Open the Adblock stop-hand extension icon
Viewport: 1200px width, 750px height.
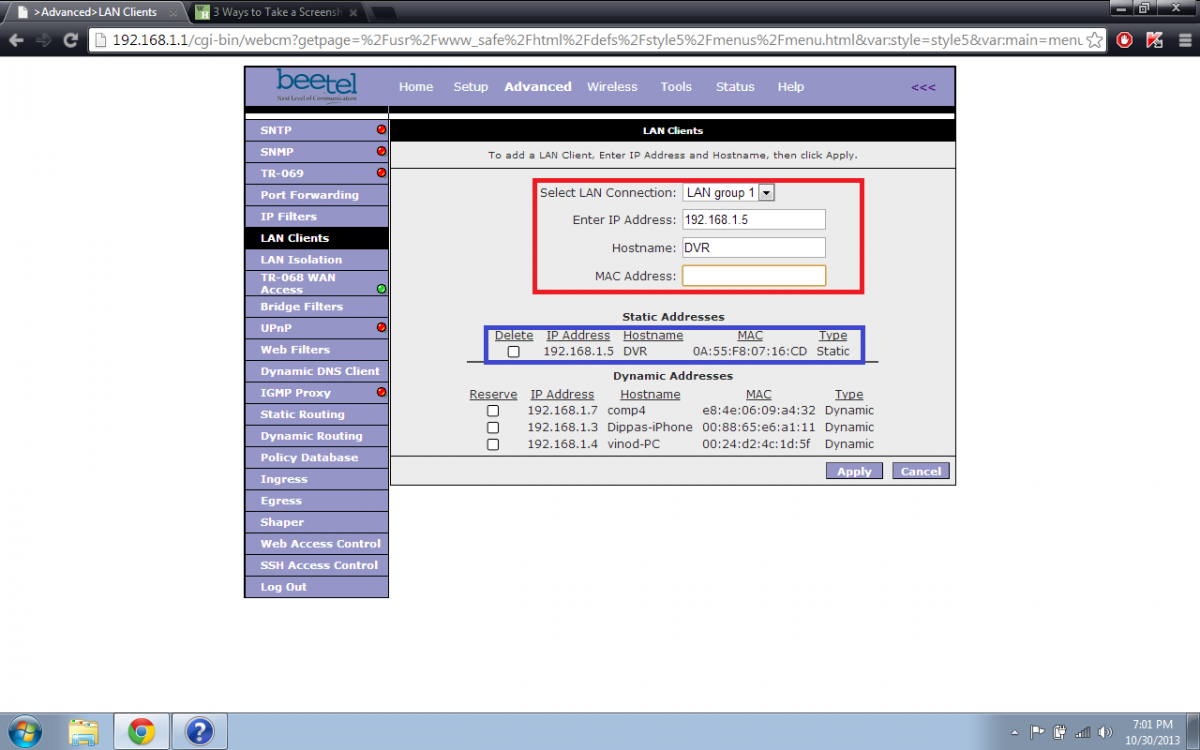tap(1125, 40)
